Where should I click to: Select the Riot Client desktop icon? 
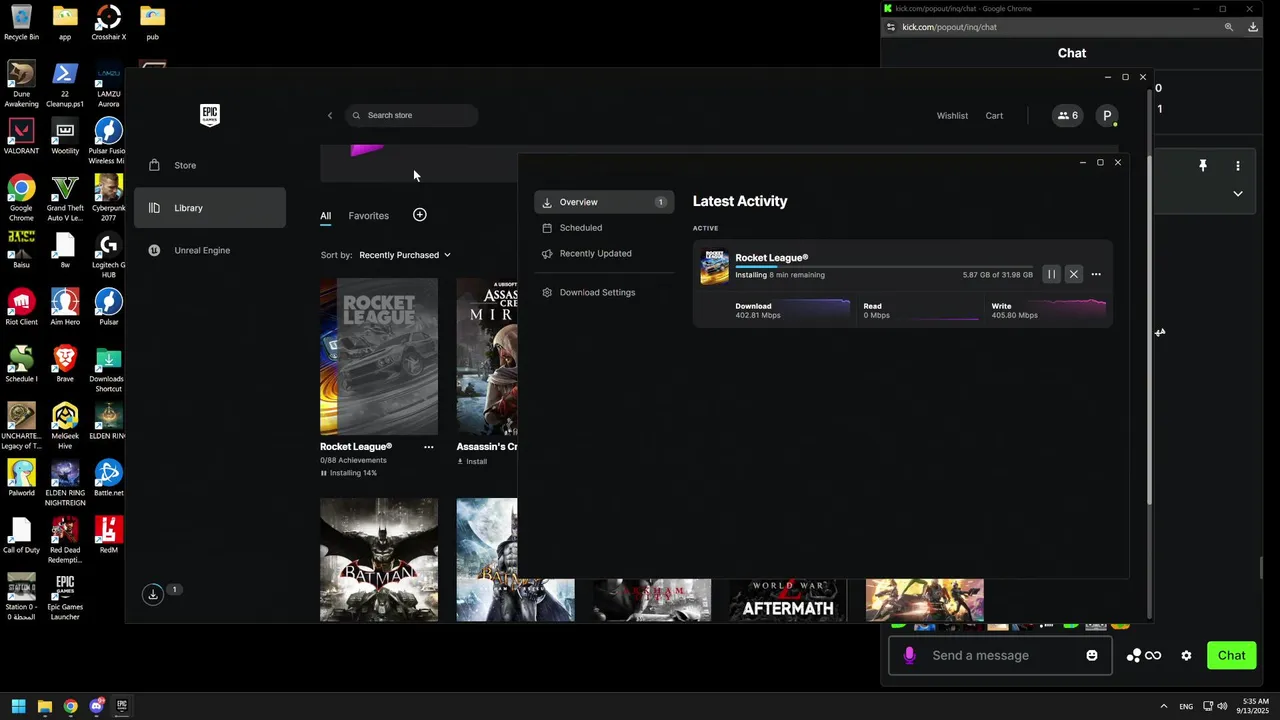coord(21,308)
